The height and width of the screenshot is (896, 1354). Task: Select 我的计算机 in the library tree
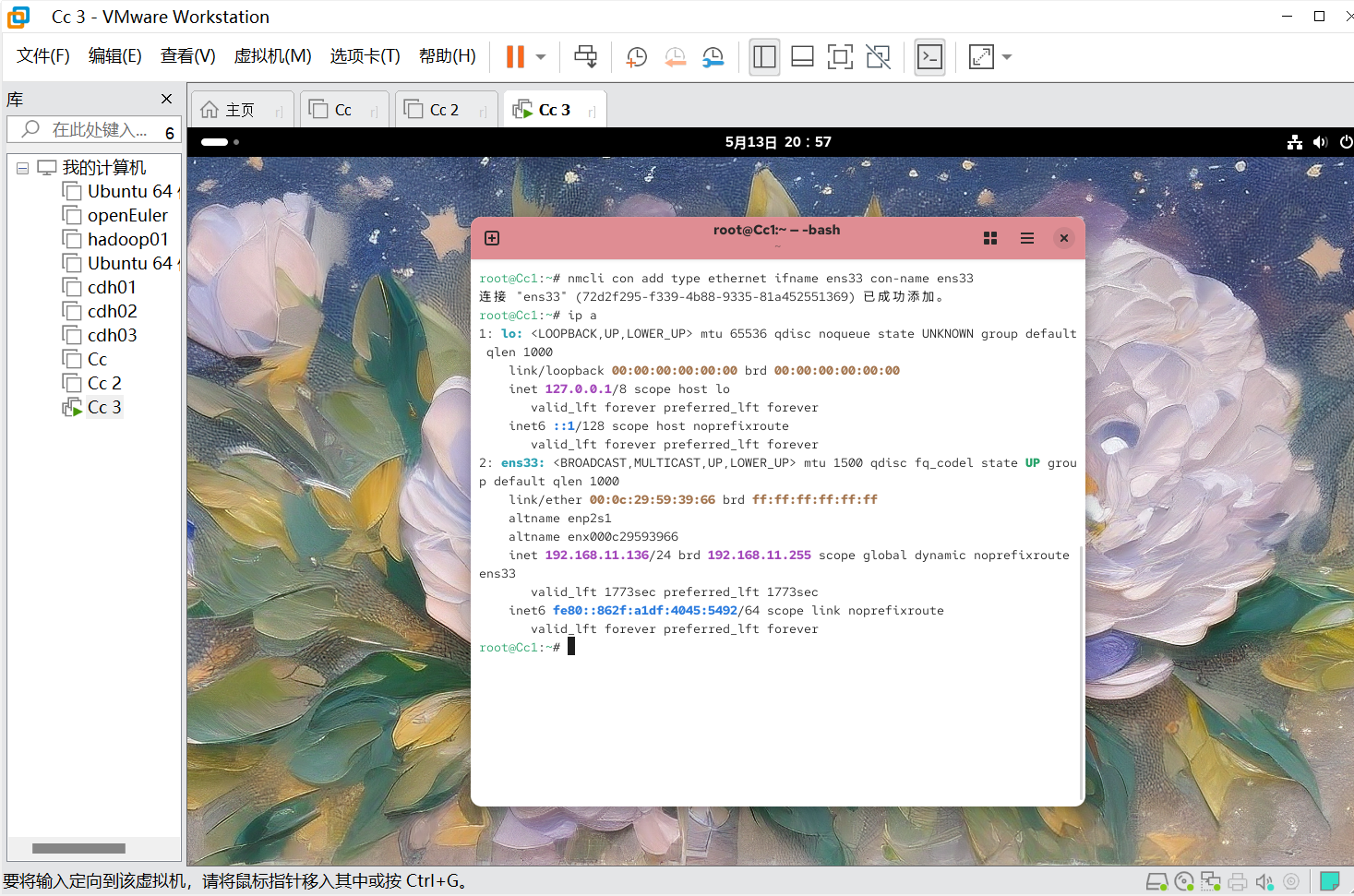[x=104, y=167]
